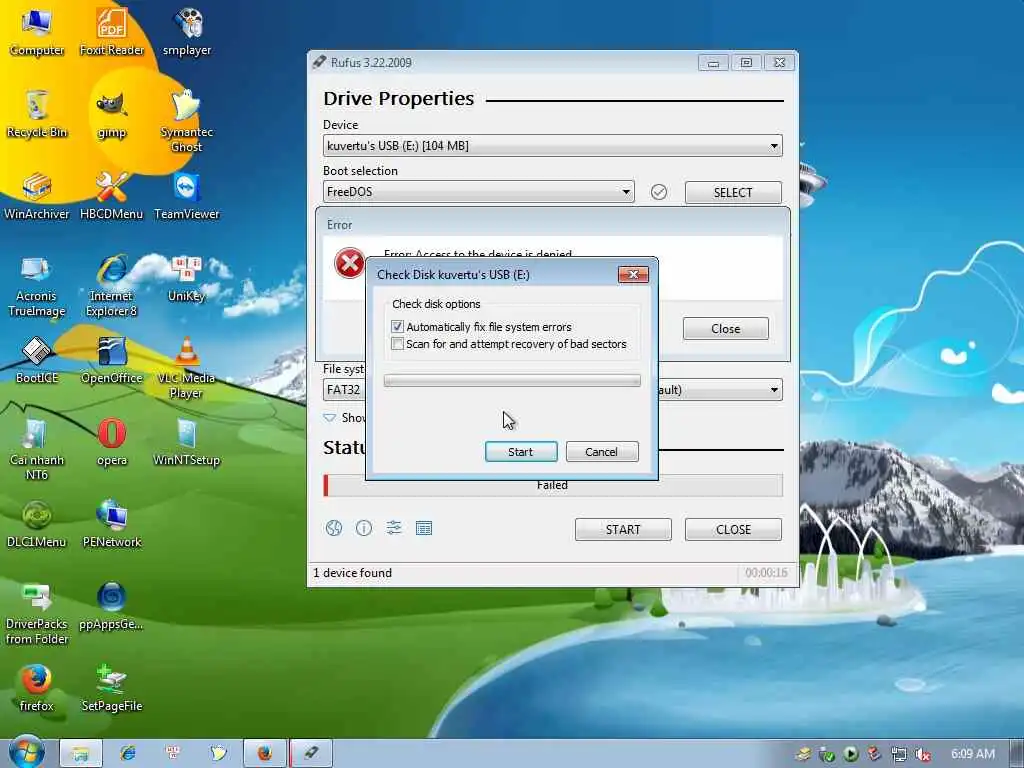
Task: Open the Boot selection FreeDOS dropdown
Action: click(479, 192)
